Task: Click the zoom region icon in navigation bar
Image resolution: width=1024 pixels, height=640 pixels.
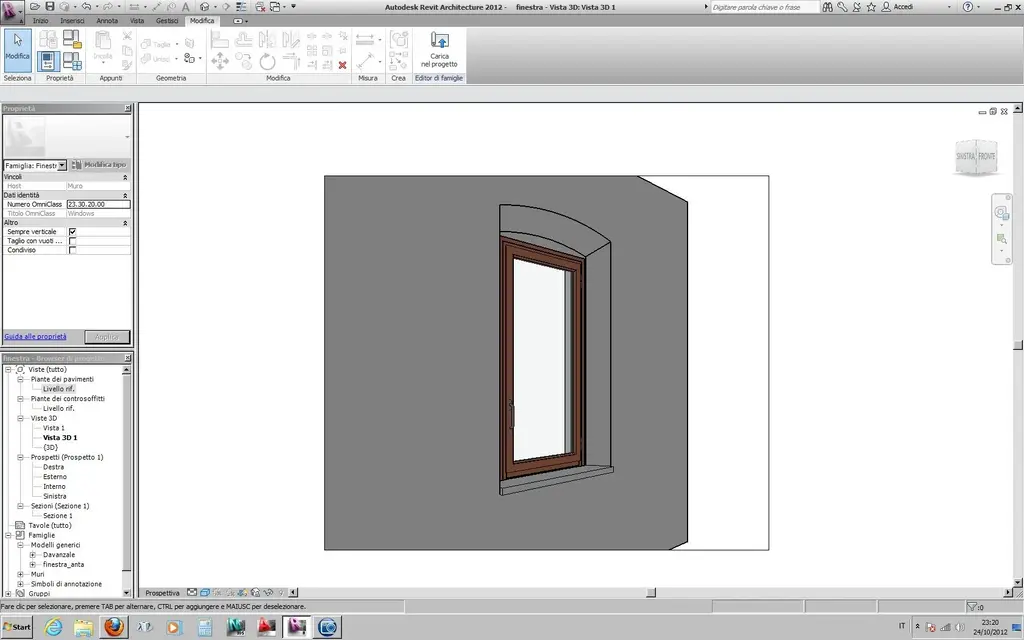Action: 1001,239
